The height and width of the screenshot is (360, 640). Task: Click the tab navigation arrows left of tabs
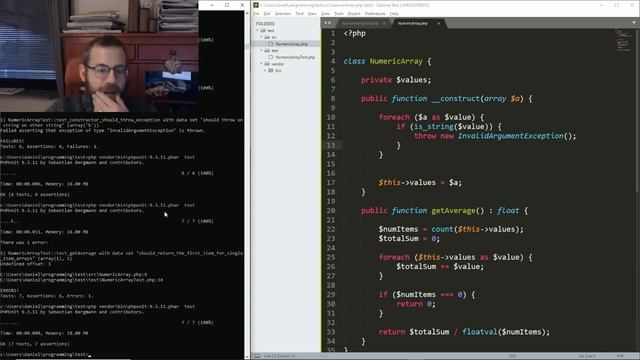[x=327, y=23]
